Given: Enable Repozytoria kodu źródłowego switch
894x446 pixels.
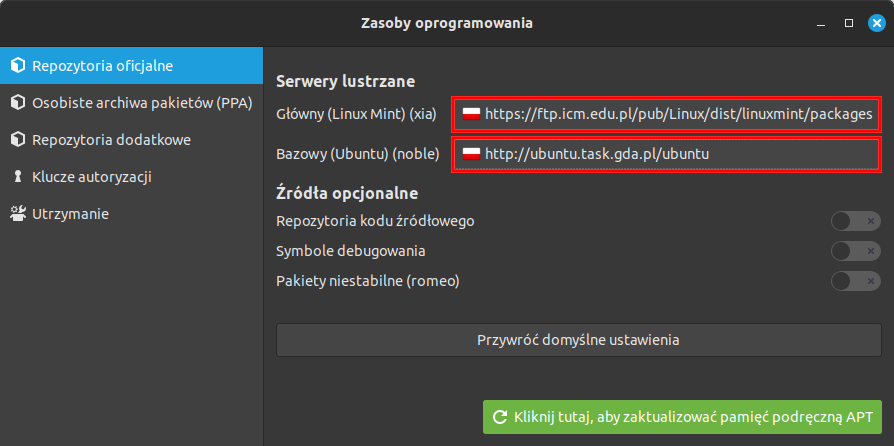Looking at the screenshot, I should pyautogui.click(x=856, y=221).
